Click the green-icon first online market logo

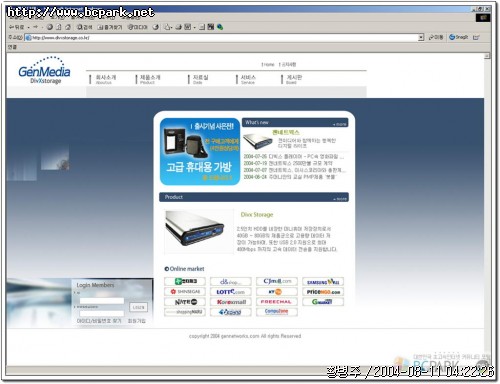click(185, 281)
